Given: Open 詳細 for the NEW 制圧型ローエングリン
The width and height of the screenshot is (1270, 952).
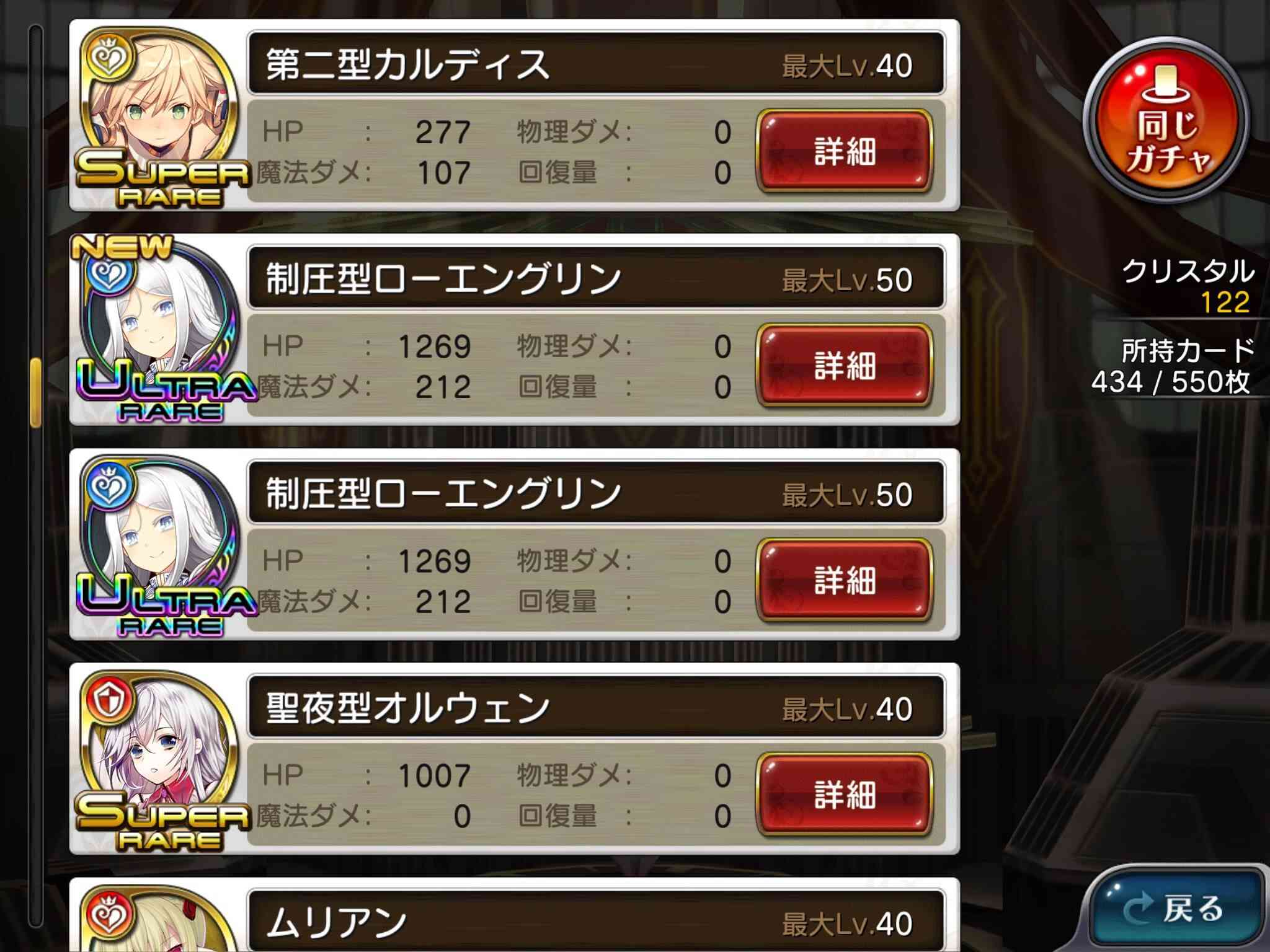Looking at the screenshot, I should [x=845, y=364].
